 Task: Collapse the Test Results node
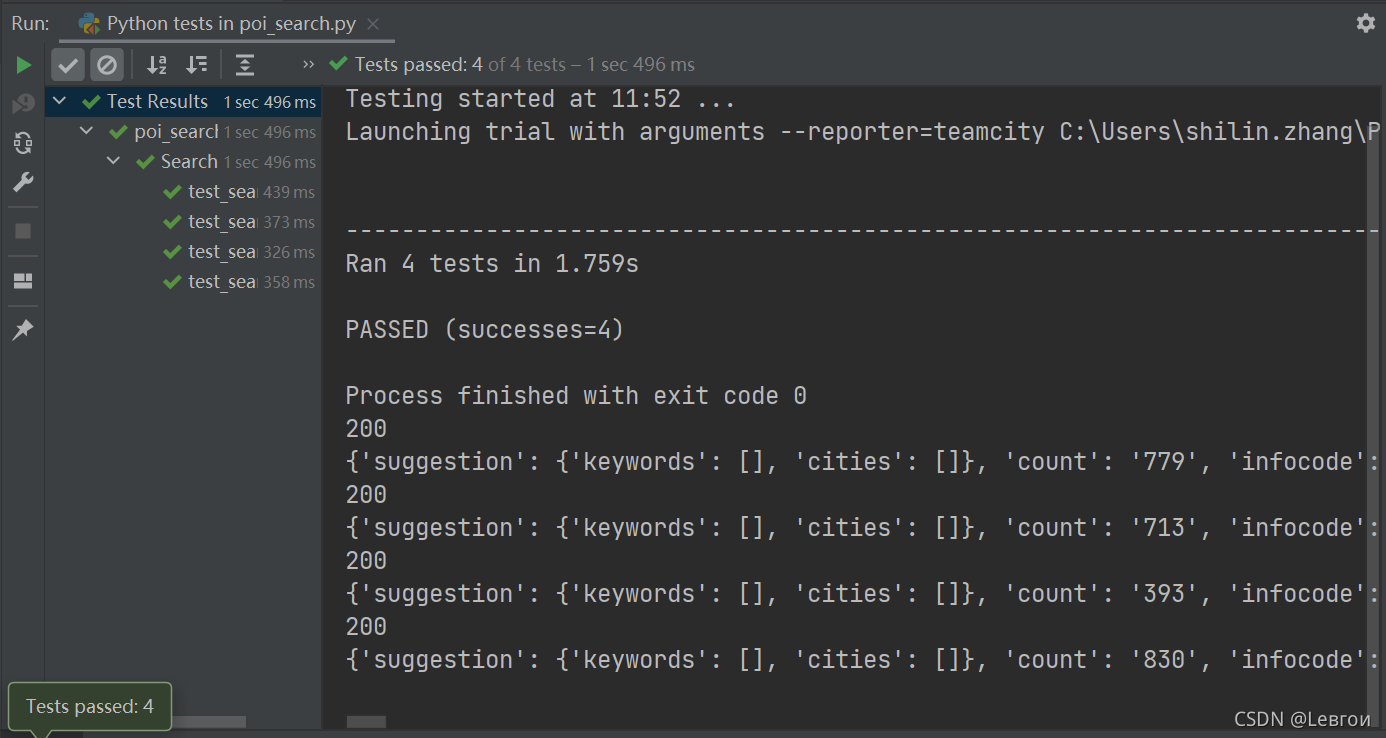[60, 102]
